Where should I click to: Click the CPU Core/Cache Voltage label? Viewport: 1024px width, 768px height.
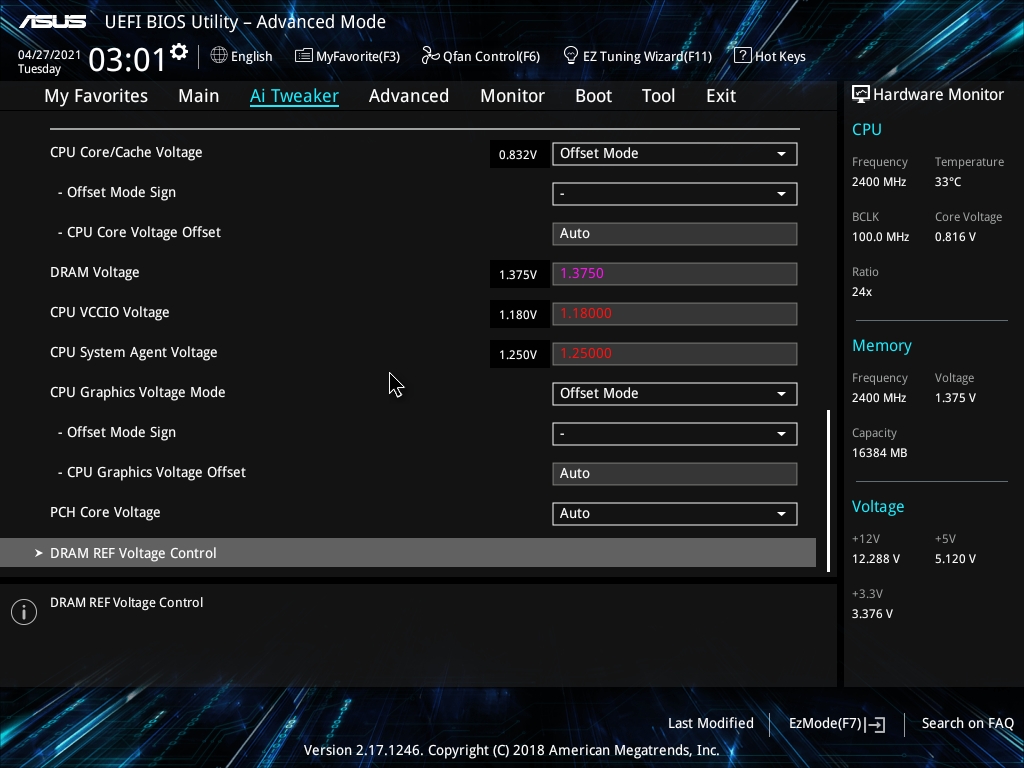click(126, 152)
